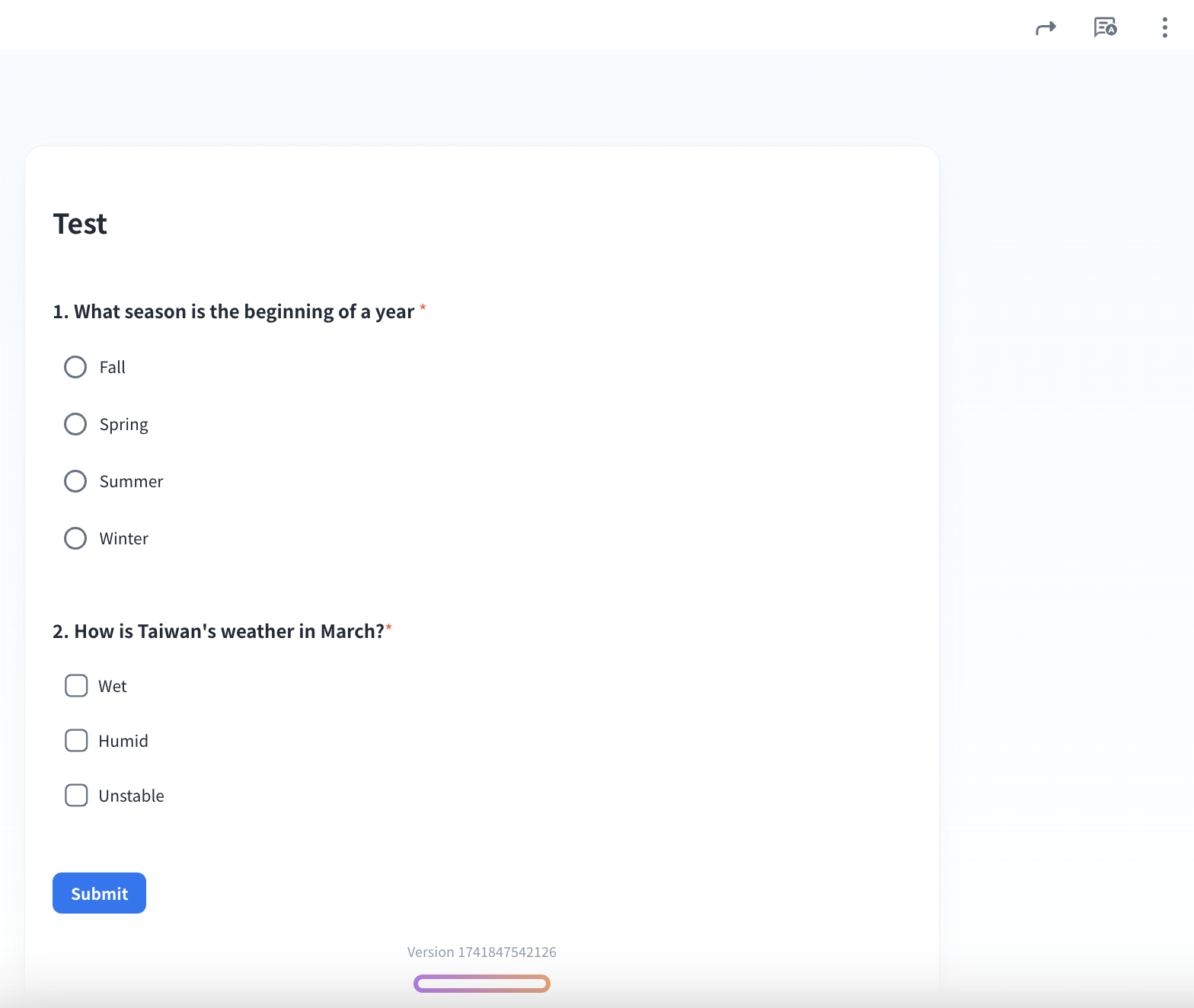Click question 2 about Taiwan's weather
This screenshot has height=1008, width=1194.
click(x=218, y=632)
